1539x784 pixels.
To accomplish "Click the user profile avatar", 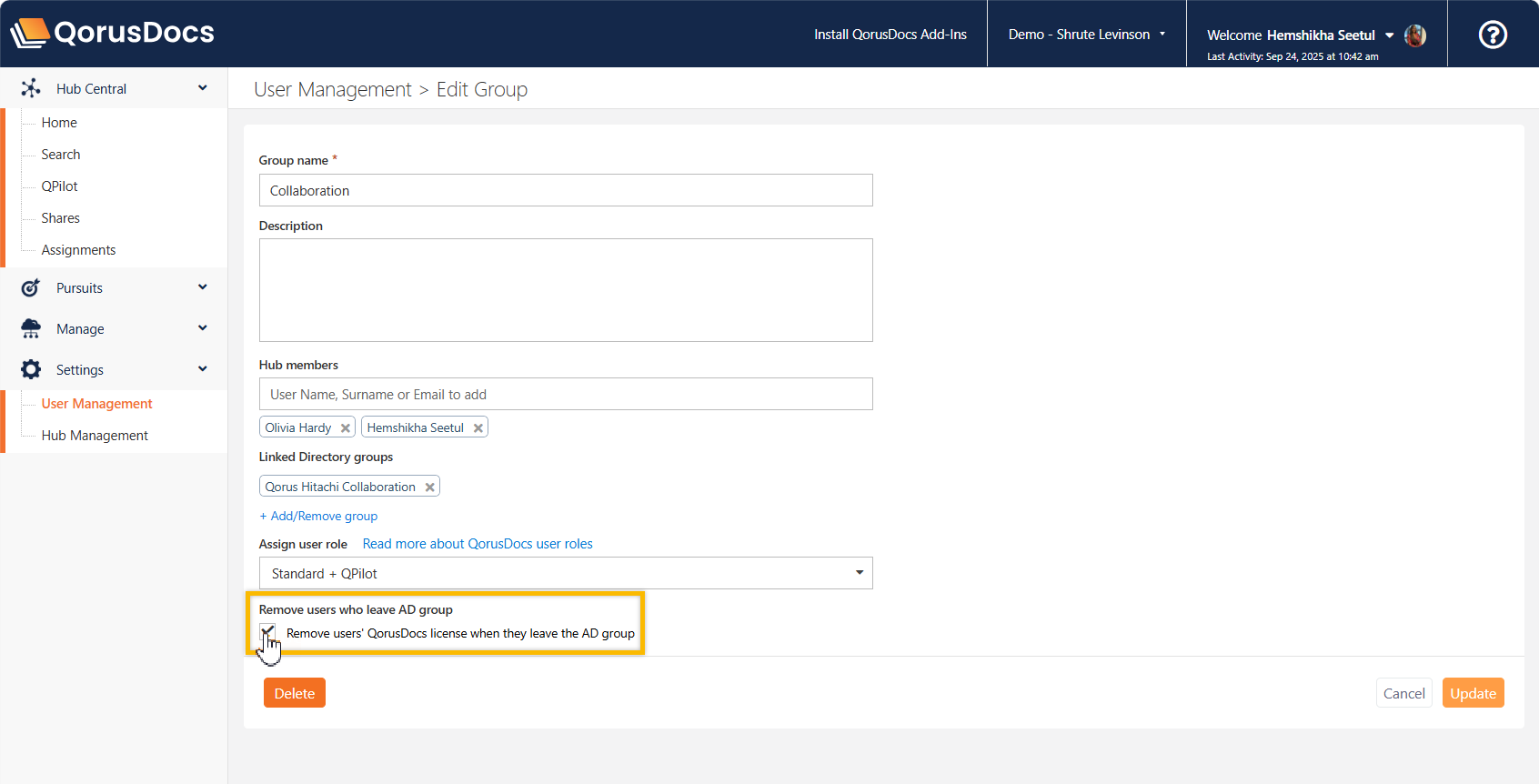I will [1415, 35].
